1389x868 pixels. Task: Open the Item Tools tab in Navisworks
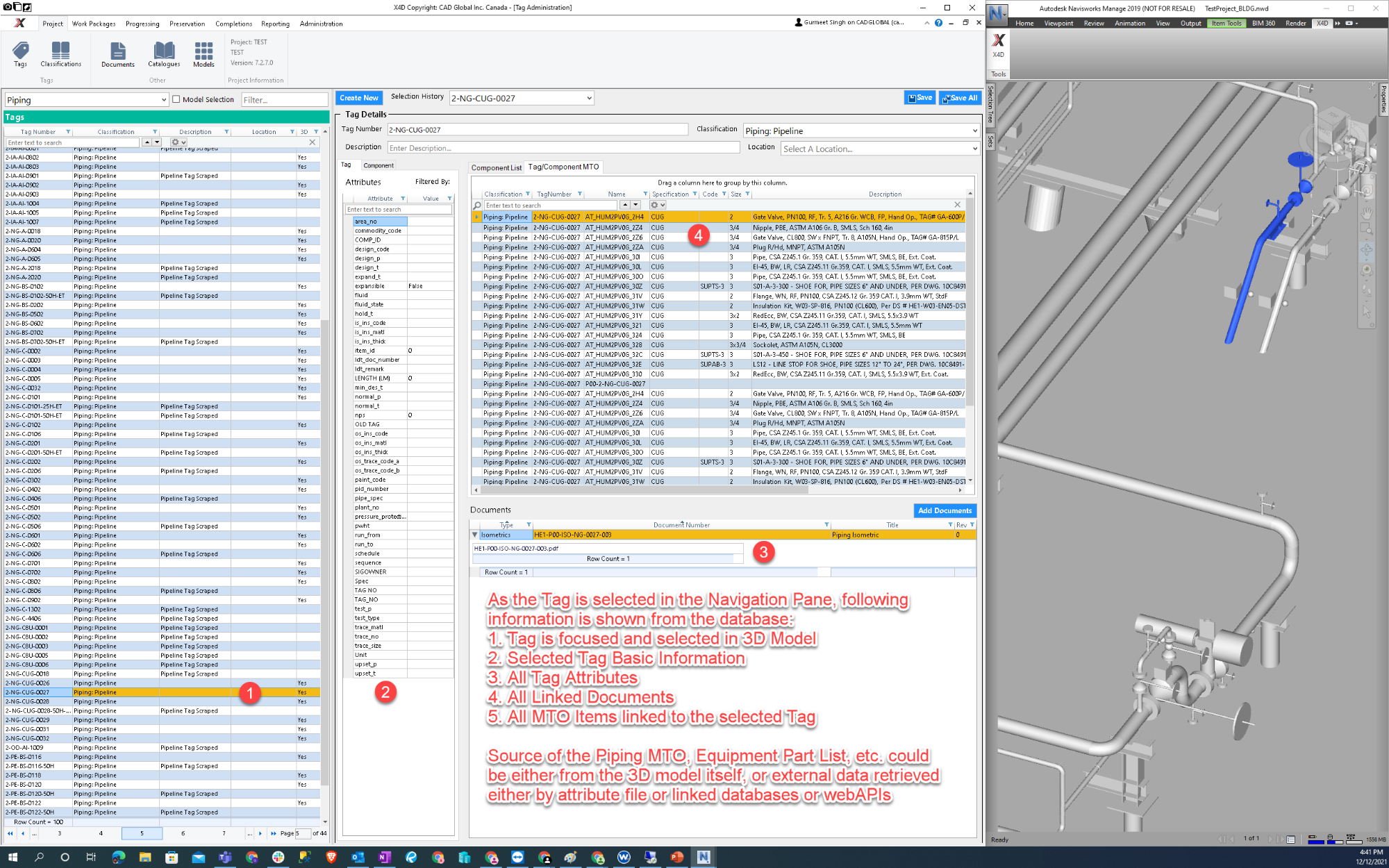click(1226, 23)
